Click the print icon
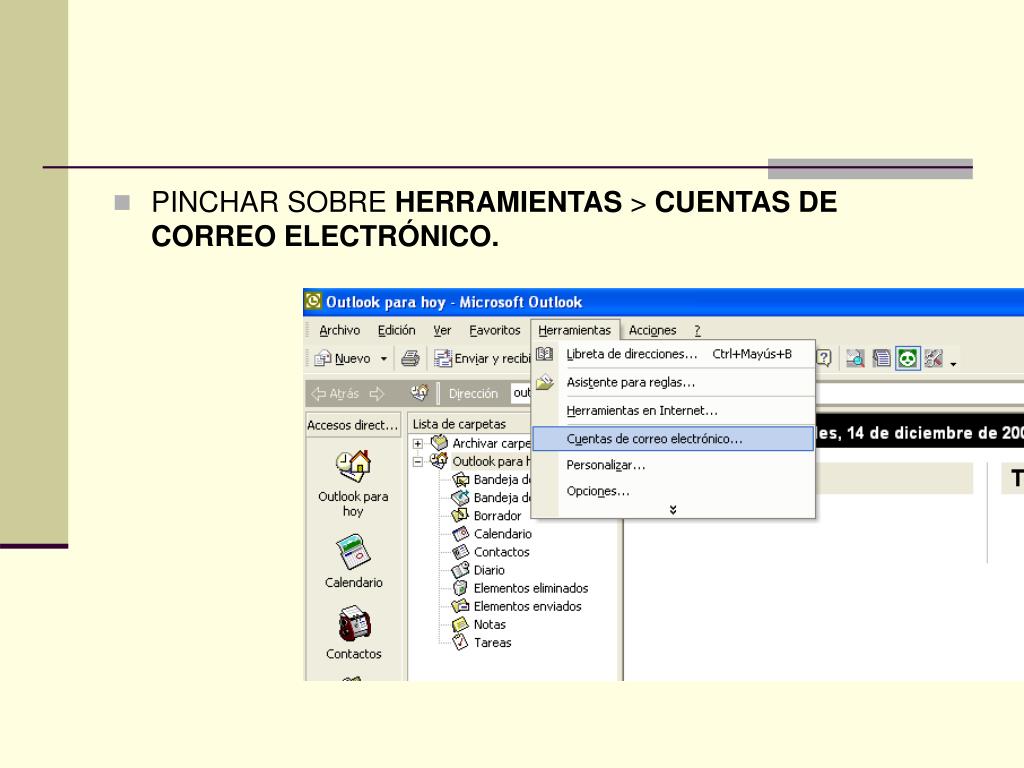1024x768 pixels. point(410,359)
